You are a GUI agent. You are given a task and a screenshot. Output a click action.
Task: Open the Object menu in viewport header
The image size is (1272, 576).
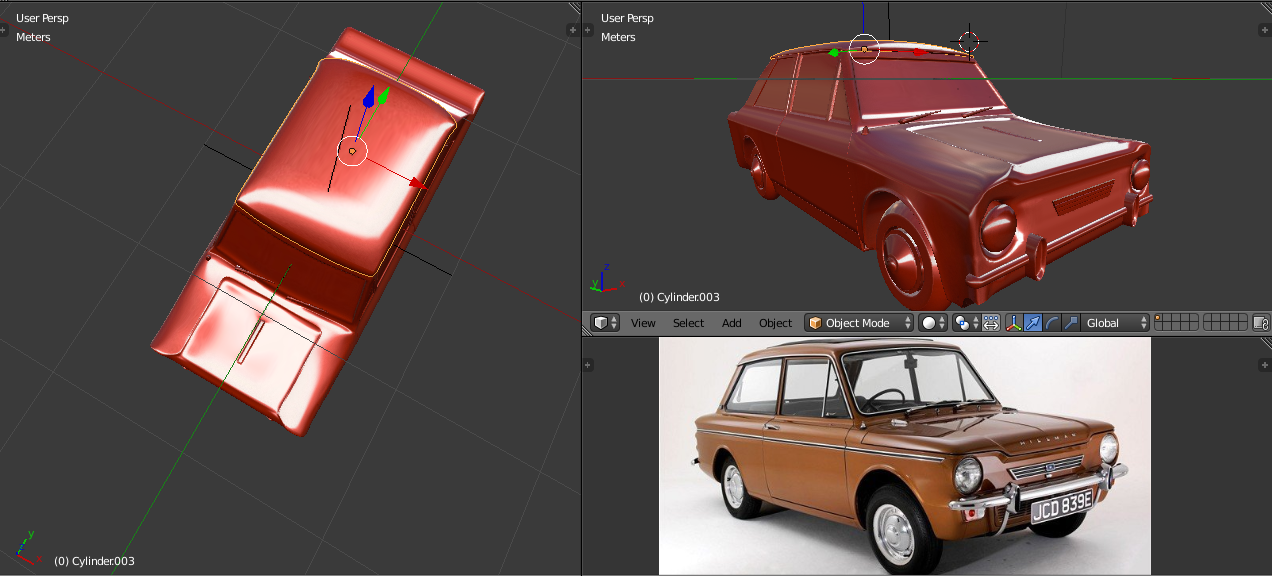775,323
